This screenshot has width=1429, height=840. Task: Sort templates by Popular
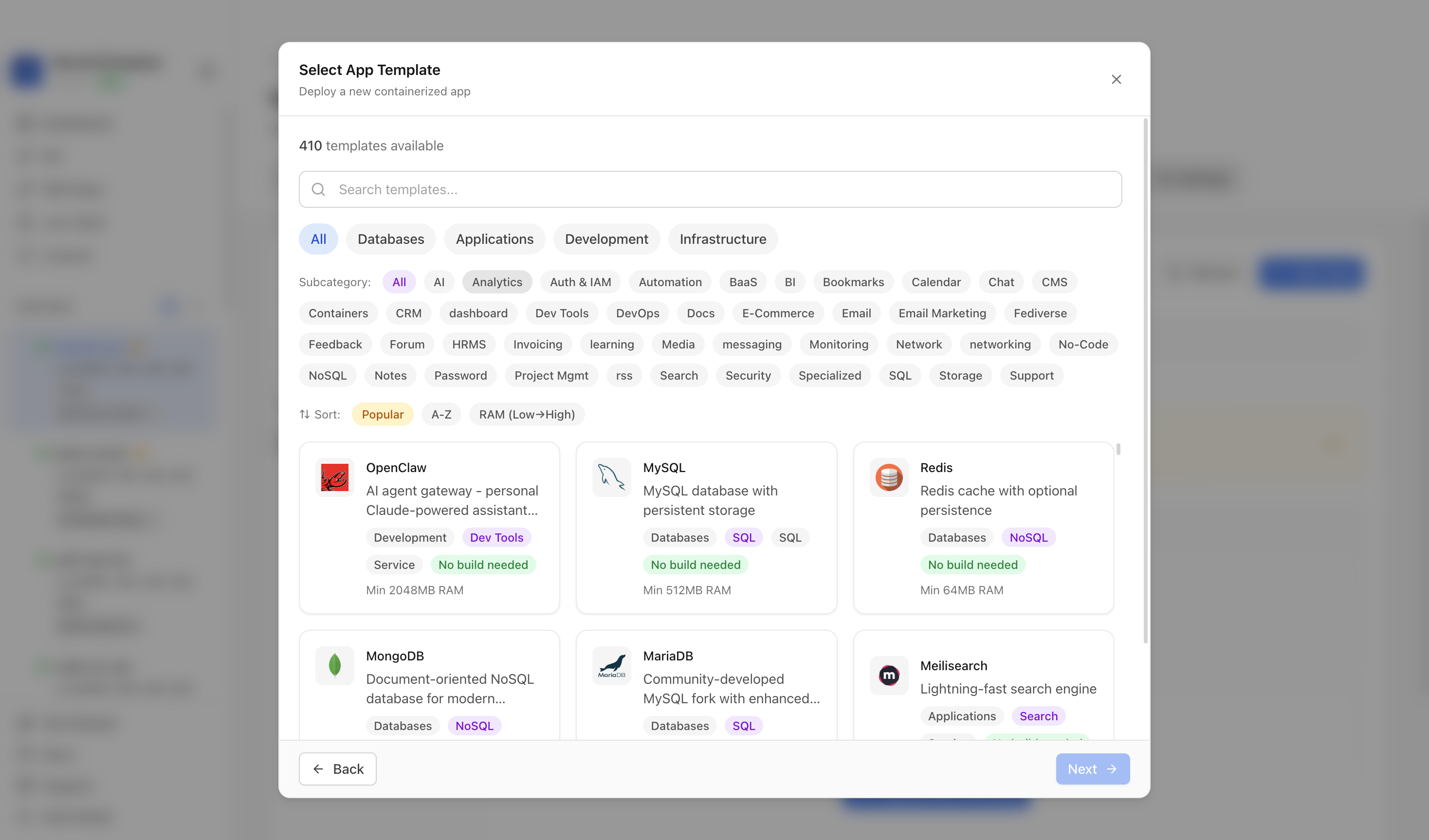383,415
